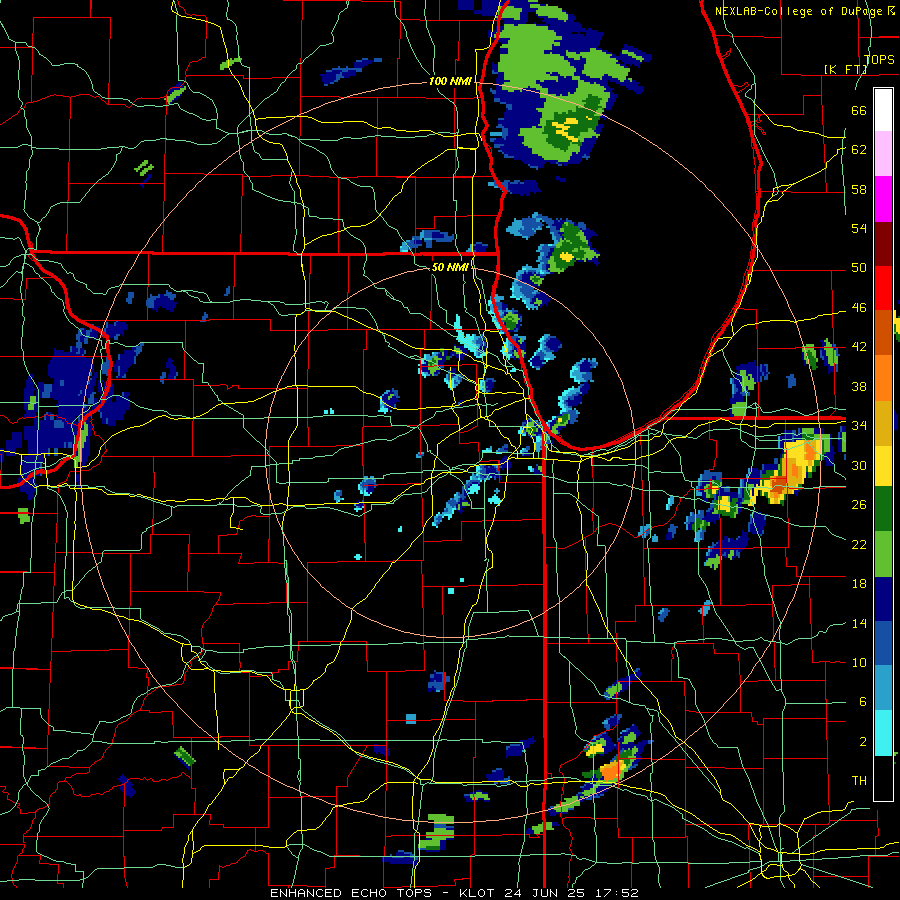
Task: Click the legend value "42"
Action: (859, 347)
